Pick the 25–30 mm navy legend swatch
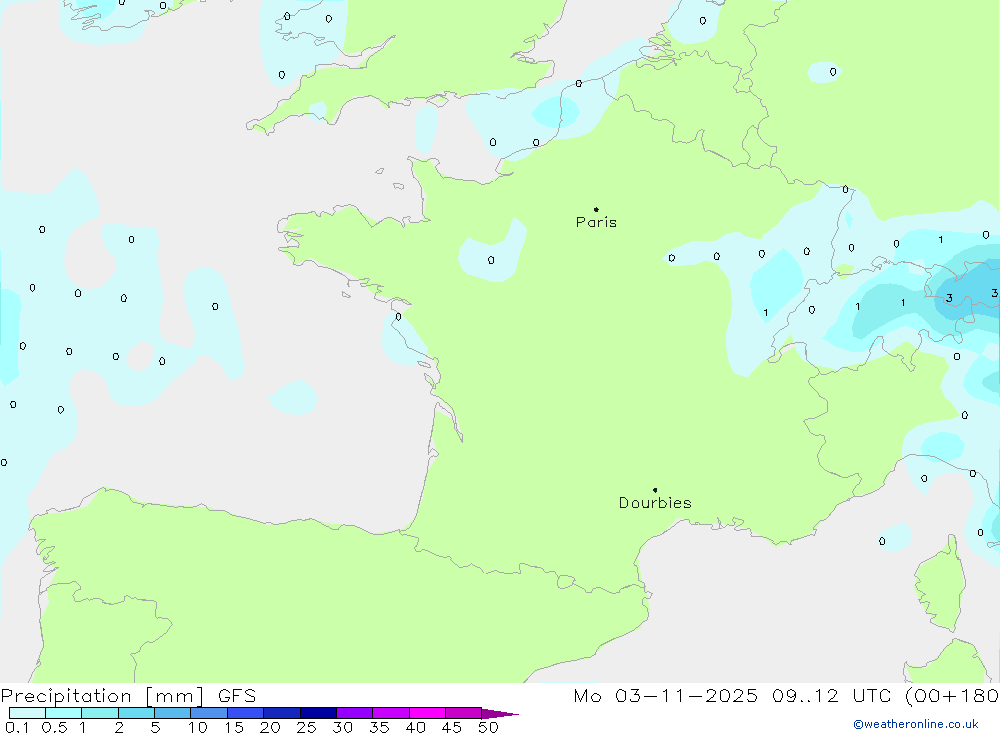The width and height of the screenshot is (1000, 733). [x=318, y=713]
